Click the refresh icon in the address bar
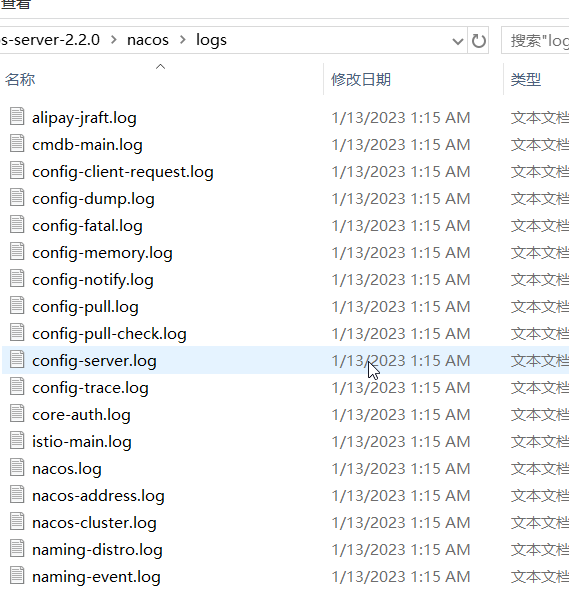Viewport: 569px width, 592px height. (x=478, y=40)
